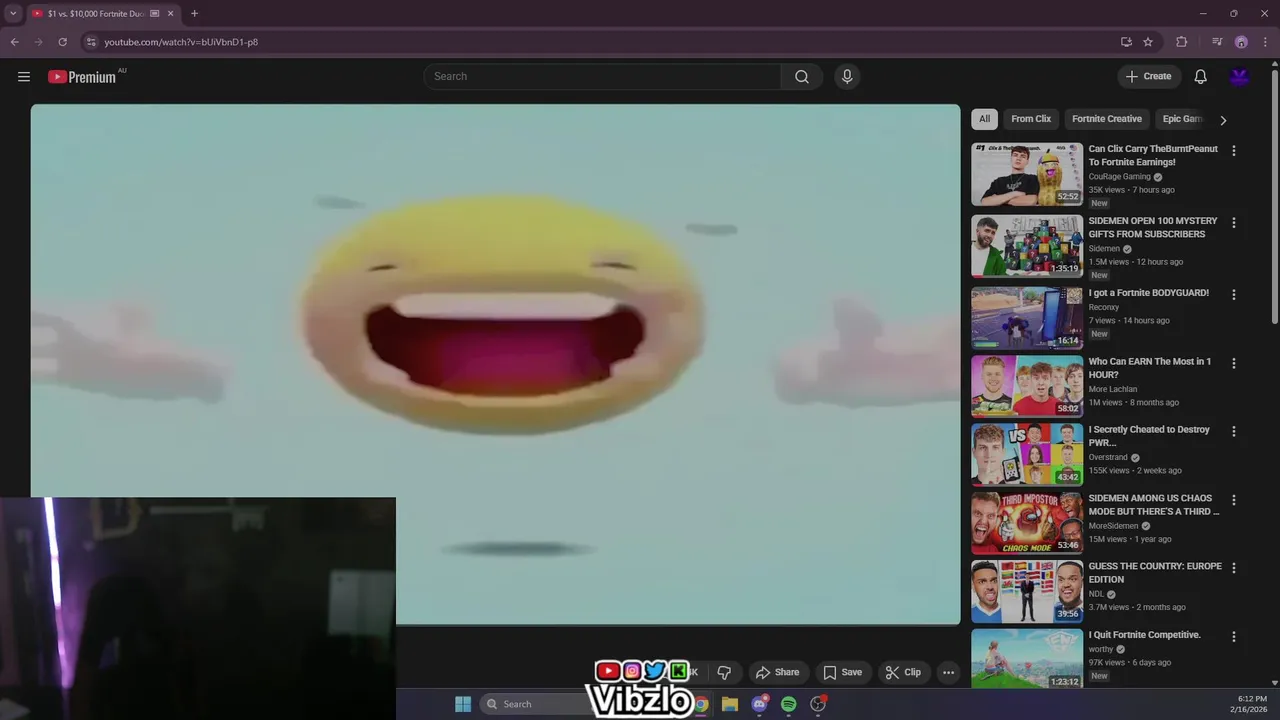The height and width of the screenshot is (720, 1280).
Task: Open the browser Extensions puzzle icon
Action: point(1181,42)
